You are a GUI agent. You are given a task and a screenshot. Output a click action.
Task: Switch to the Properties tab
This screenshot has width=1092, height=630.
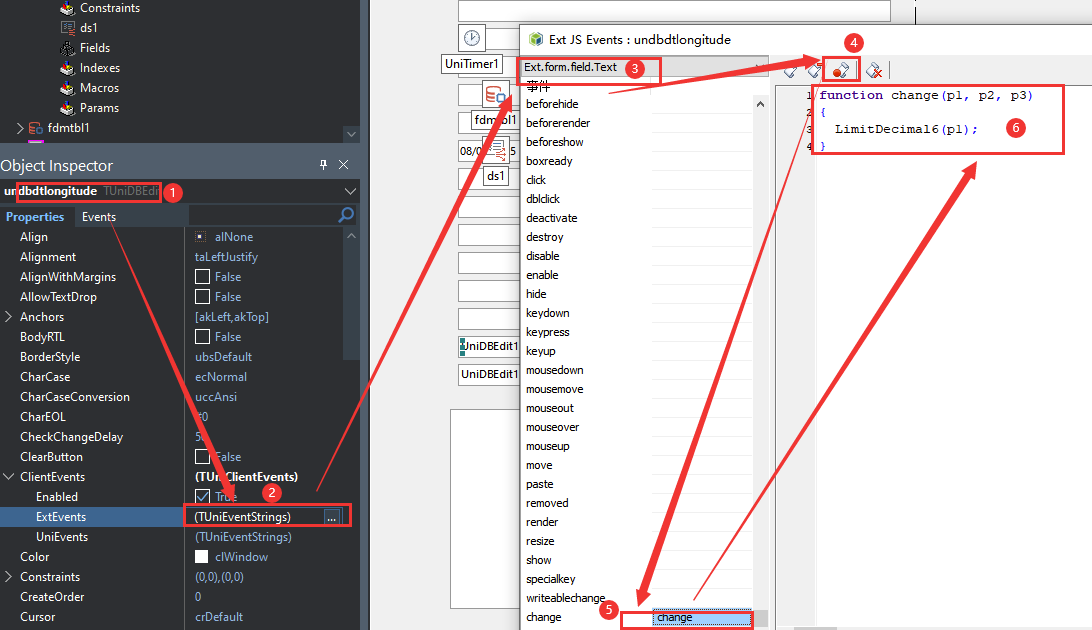coord(35,216)
